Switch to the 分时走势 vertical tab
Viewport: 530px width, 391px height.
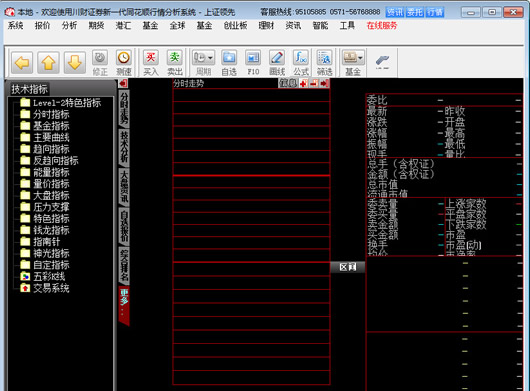point(124,108)
